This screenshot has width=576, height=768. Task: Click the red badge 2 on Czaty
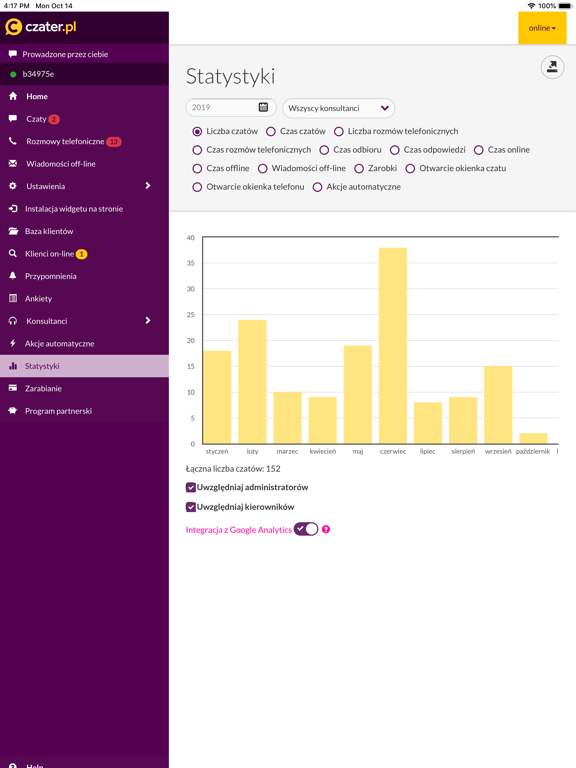pyautogui.click(x=54, y=119)
